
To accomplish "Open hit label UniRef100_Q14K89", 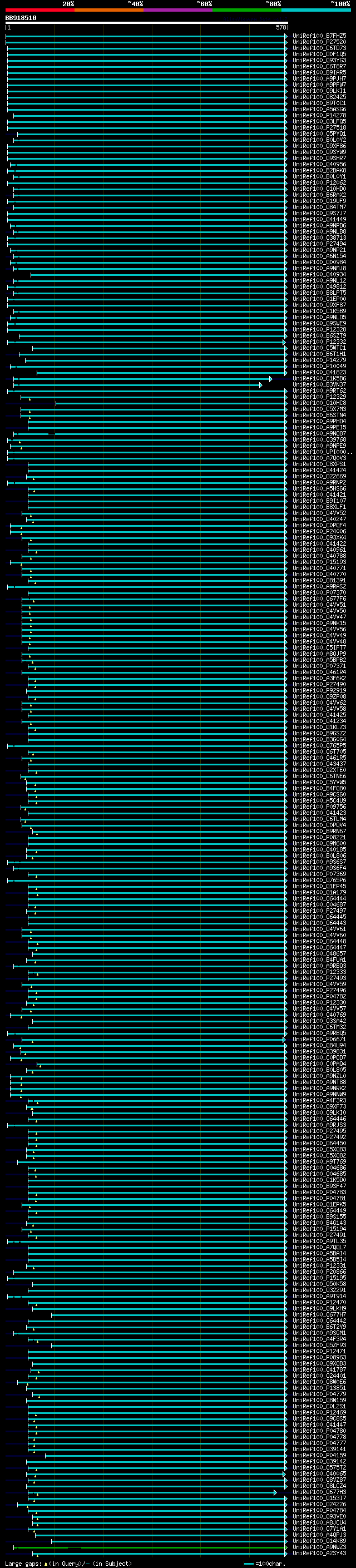I will [319, 1541].
